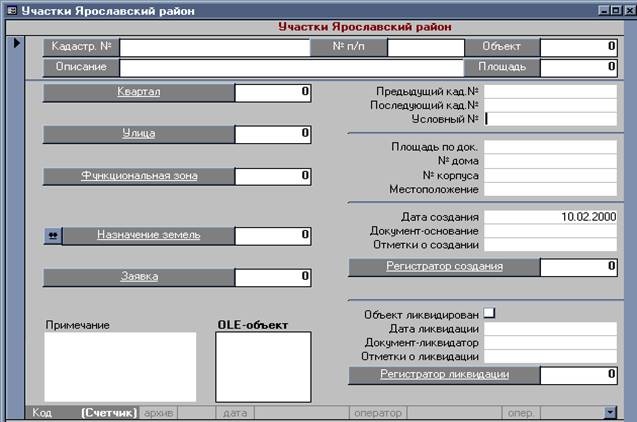This screenshot has width=637, height=422.
Task: Open the dropdown arrow in the bottom-right status bar
Action: [x=610, y=412]
